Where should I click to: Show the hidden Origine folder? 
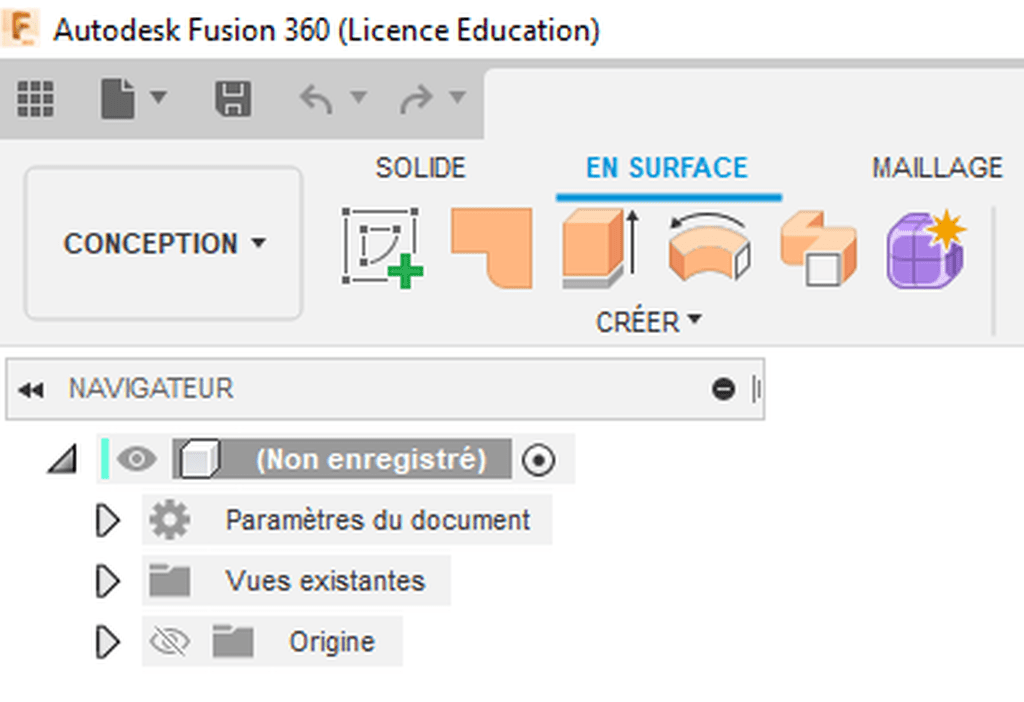pyautogui.click(x=169, y=642)
